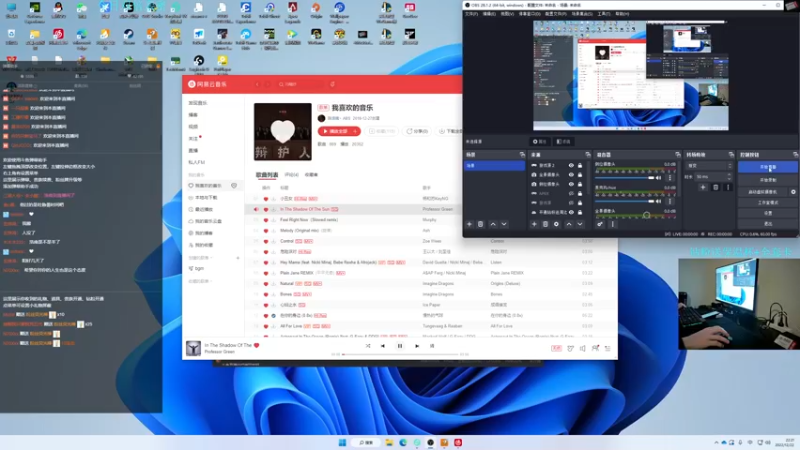Click Download All button in NetEase playlist header

449,131
